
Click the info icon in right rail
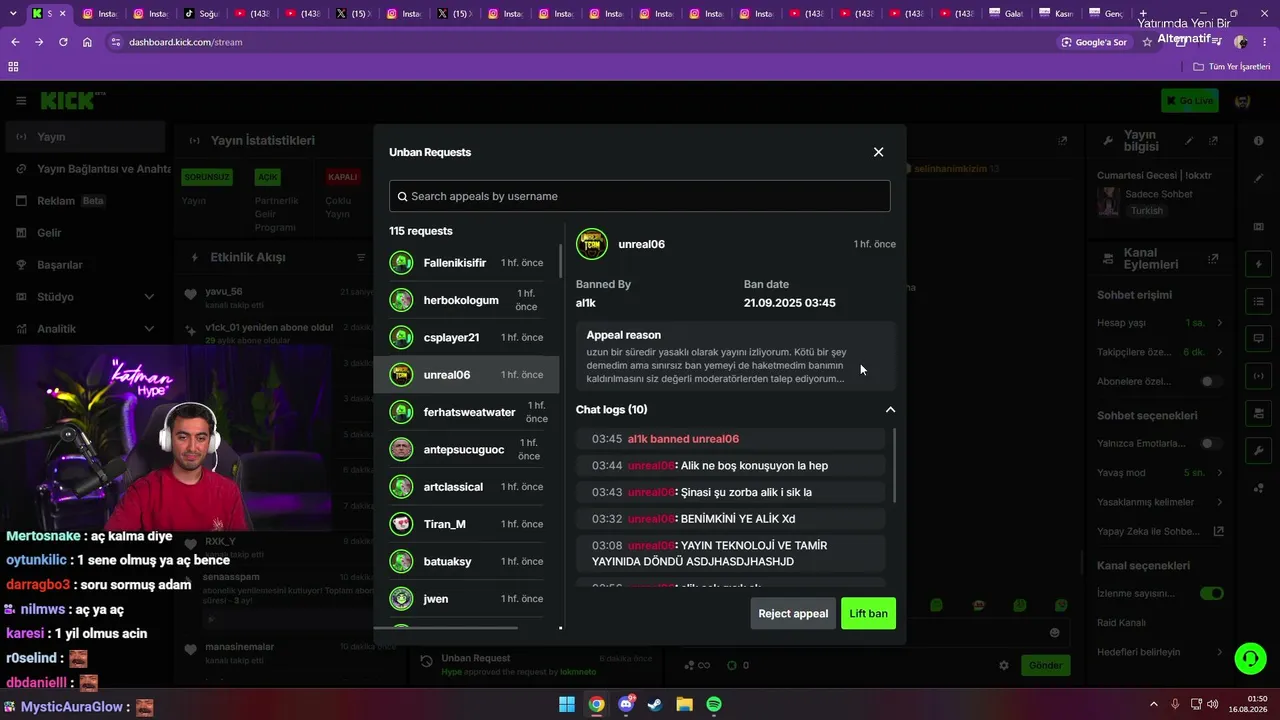(1258, 141)
